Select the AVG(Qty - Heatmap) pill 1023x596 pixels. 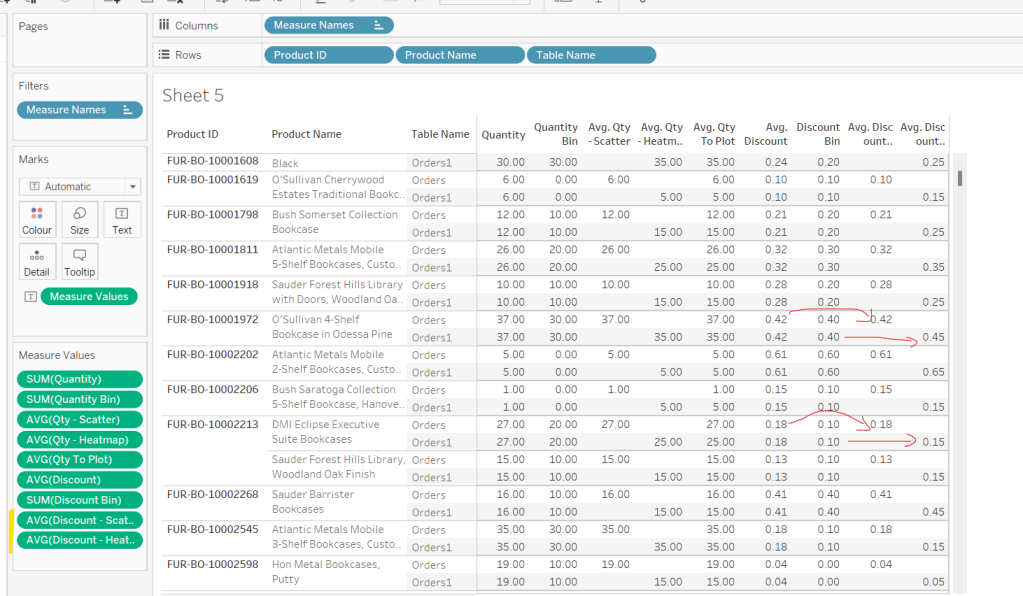pyautogui.click(x=80, y=440)
